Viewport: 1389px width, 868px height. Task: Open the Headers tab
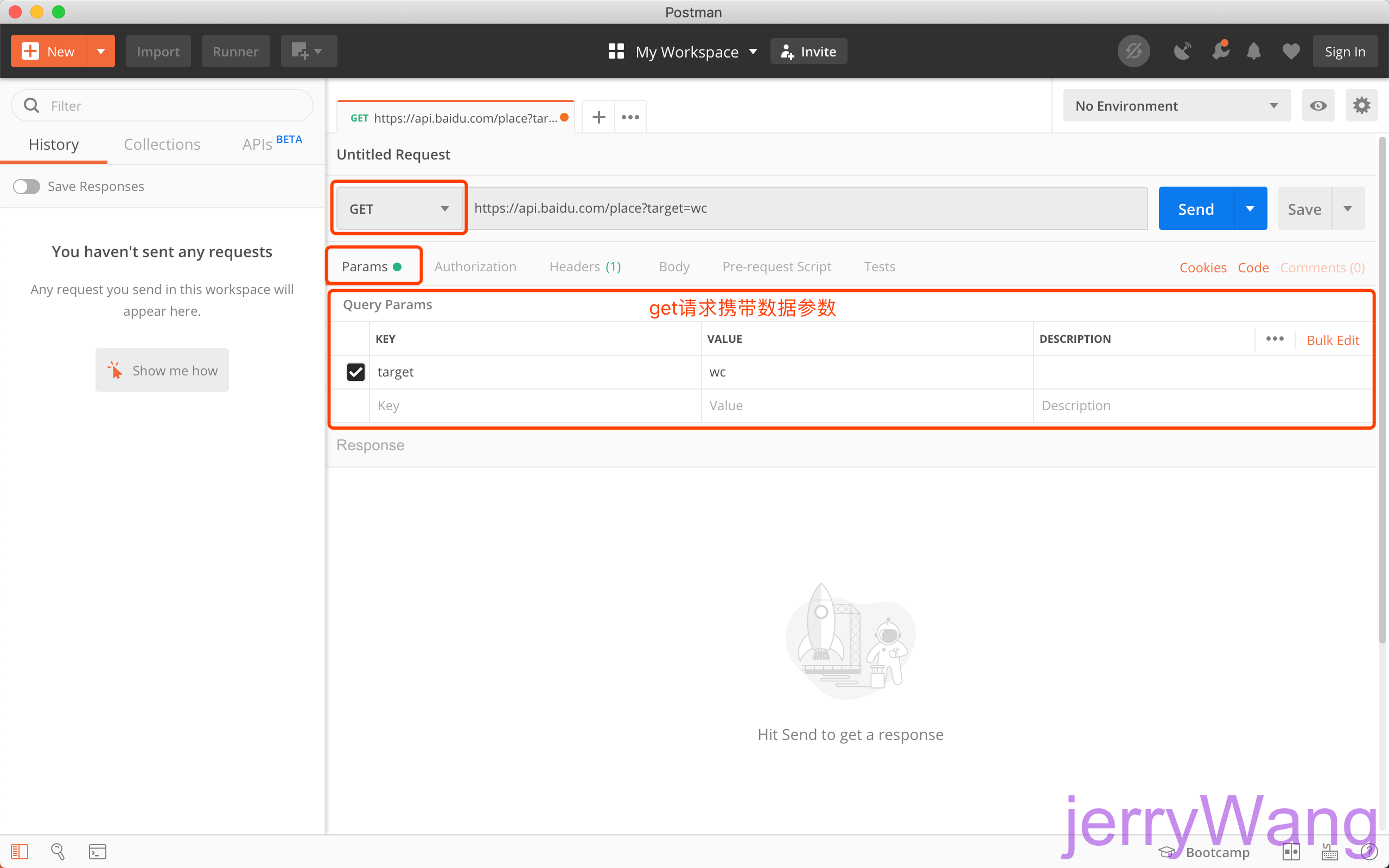[585, 267]
